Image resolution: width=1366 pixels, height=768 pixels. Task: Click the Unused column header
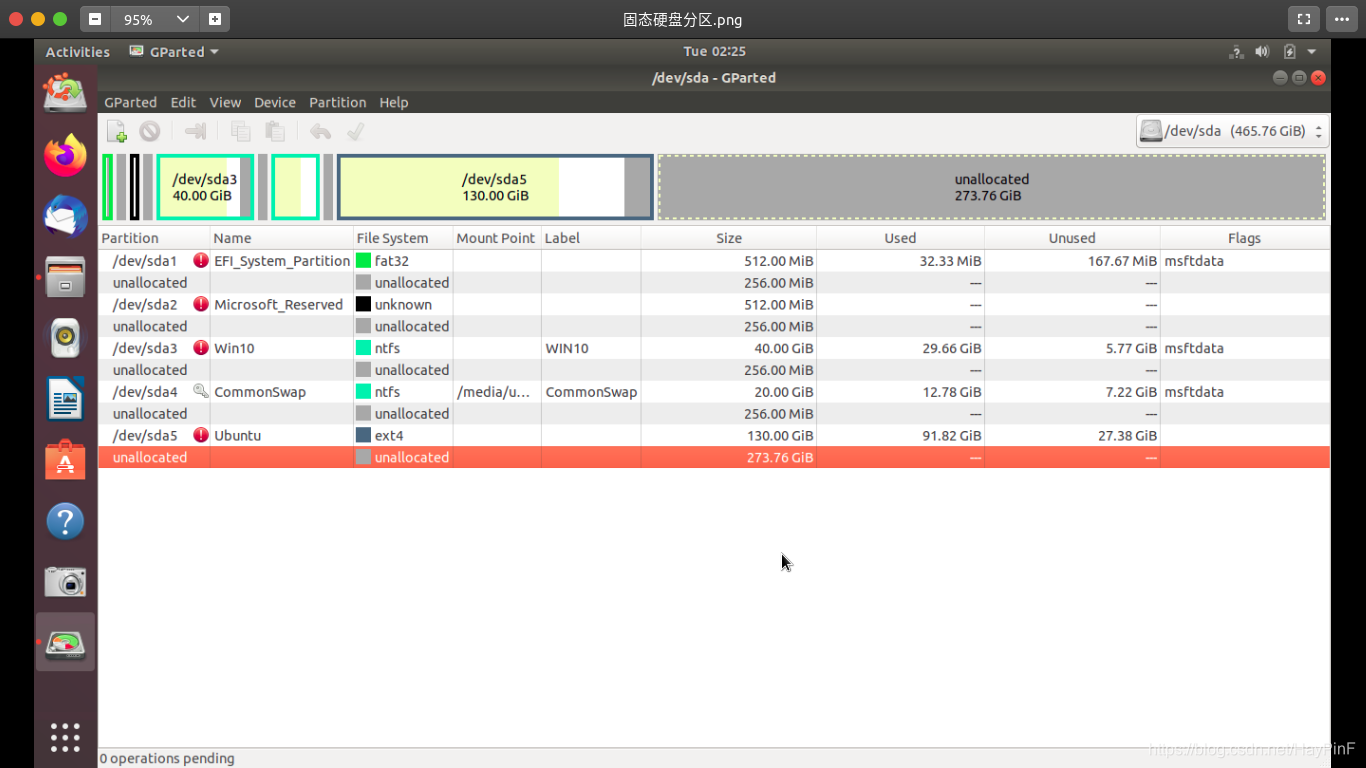[x=1072, y=238]
